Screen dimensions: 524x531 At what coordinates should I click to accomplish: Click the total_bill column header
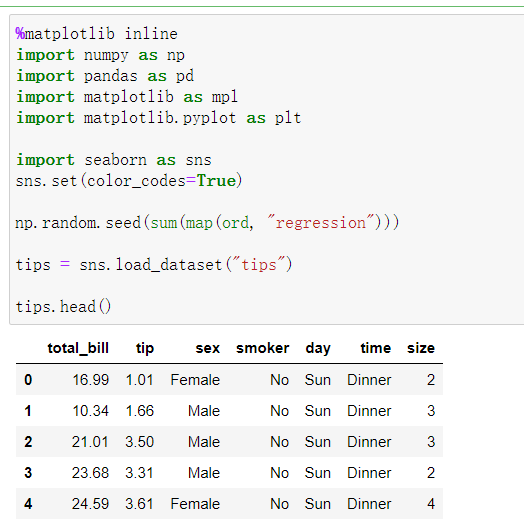click(78, 348)
